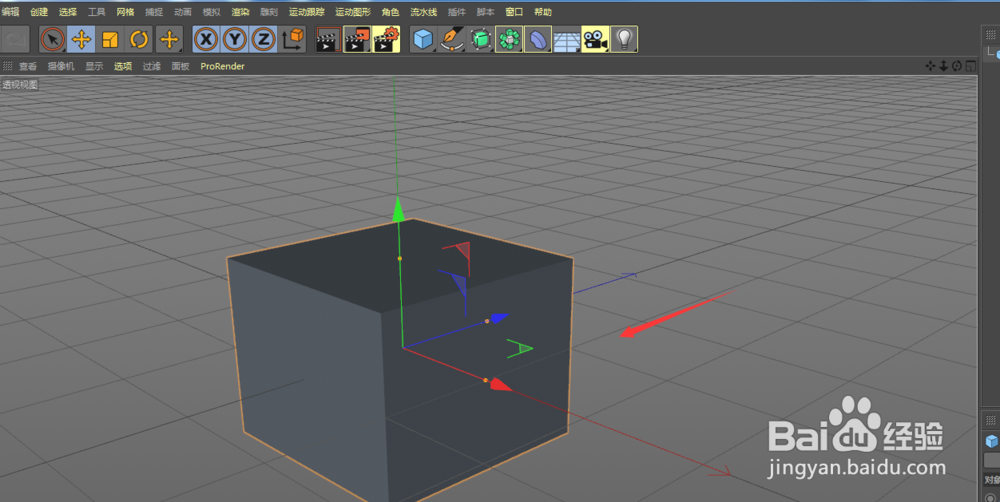
Task: Add a camera object
Action: click(595, 40)
